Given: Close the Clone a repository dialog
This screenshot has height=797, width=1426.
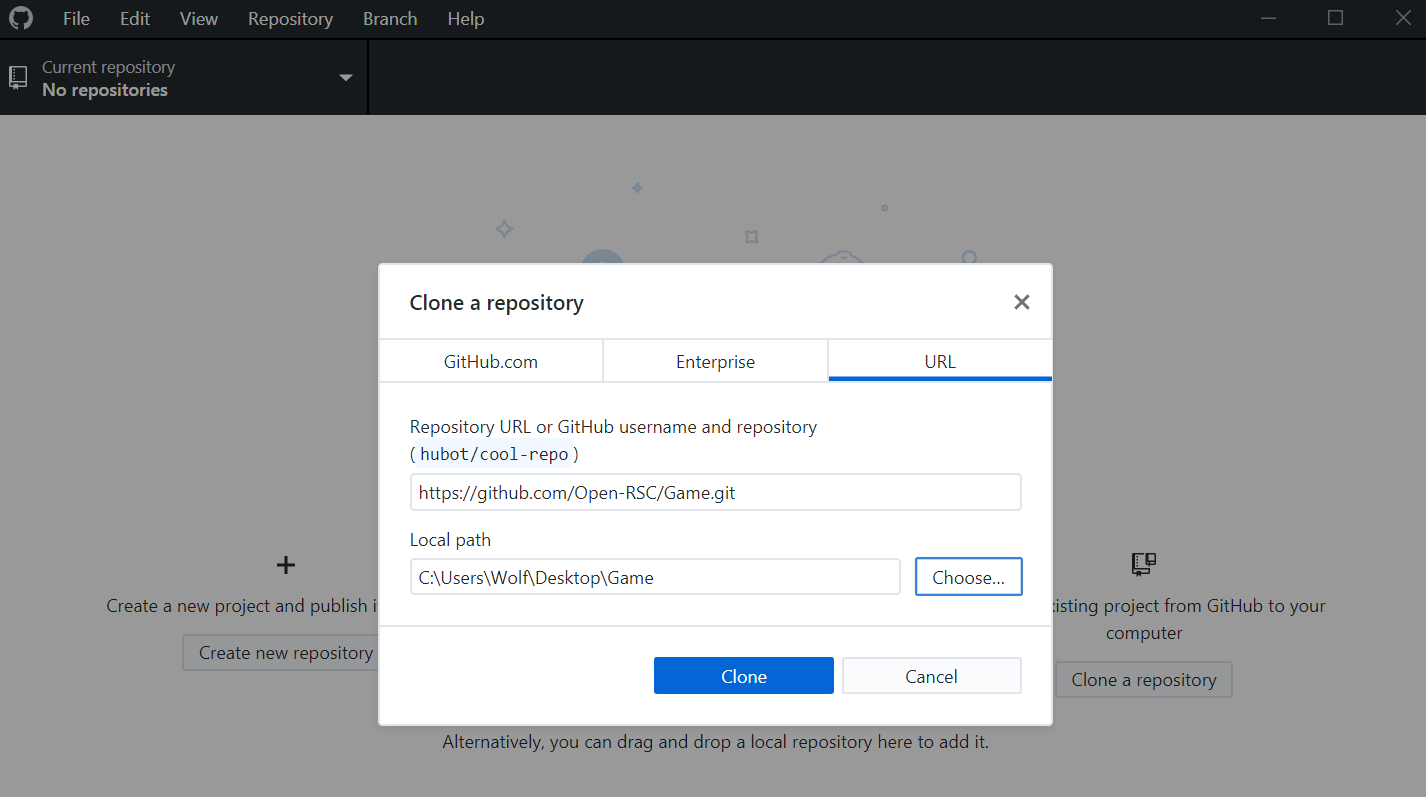Looking at the screenshot, I should [x=1021, y=302].
